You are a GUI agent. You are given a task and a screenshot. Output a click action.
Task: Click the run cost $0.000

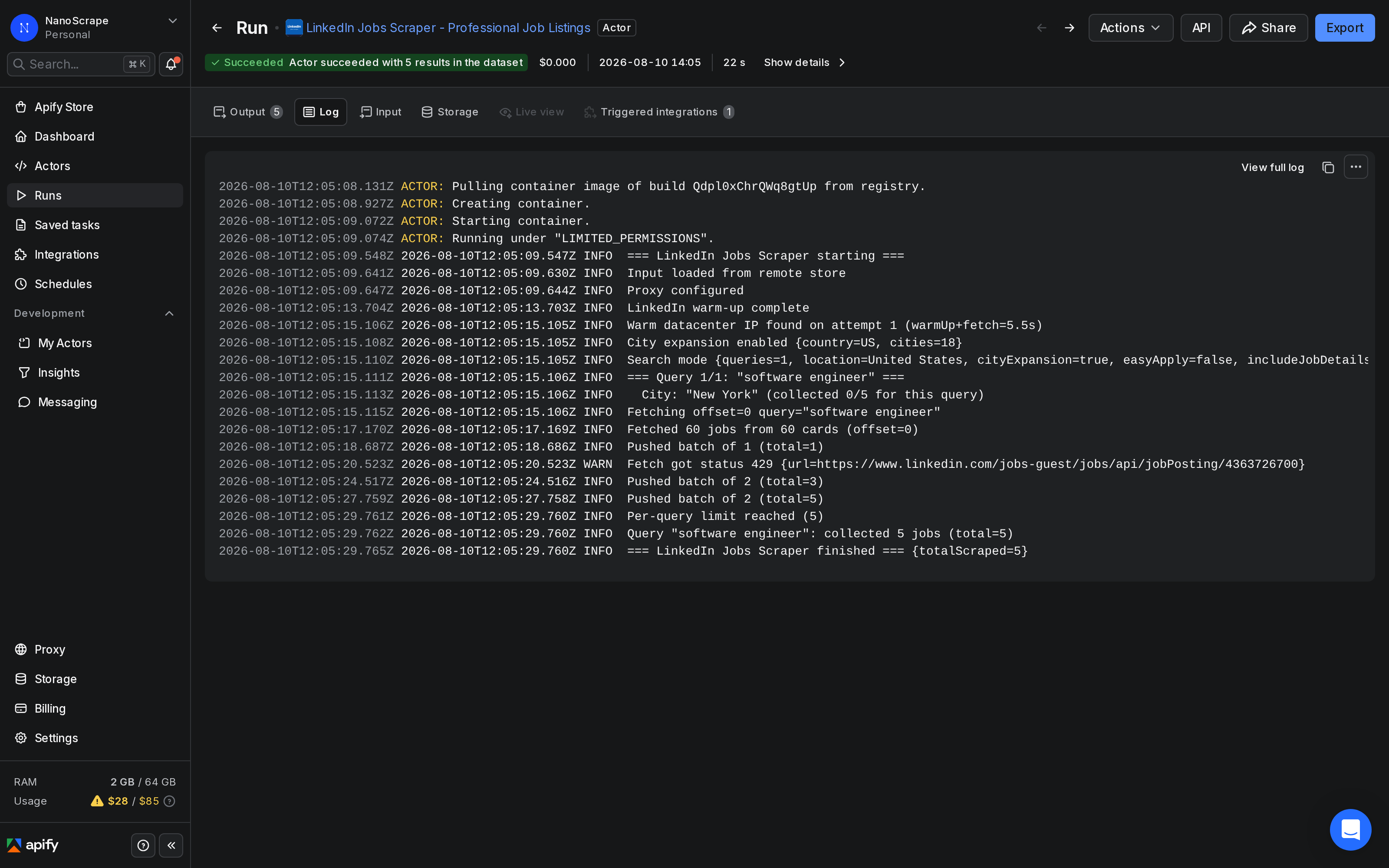pyautogui.click(x=557, y=62)
